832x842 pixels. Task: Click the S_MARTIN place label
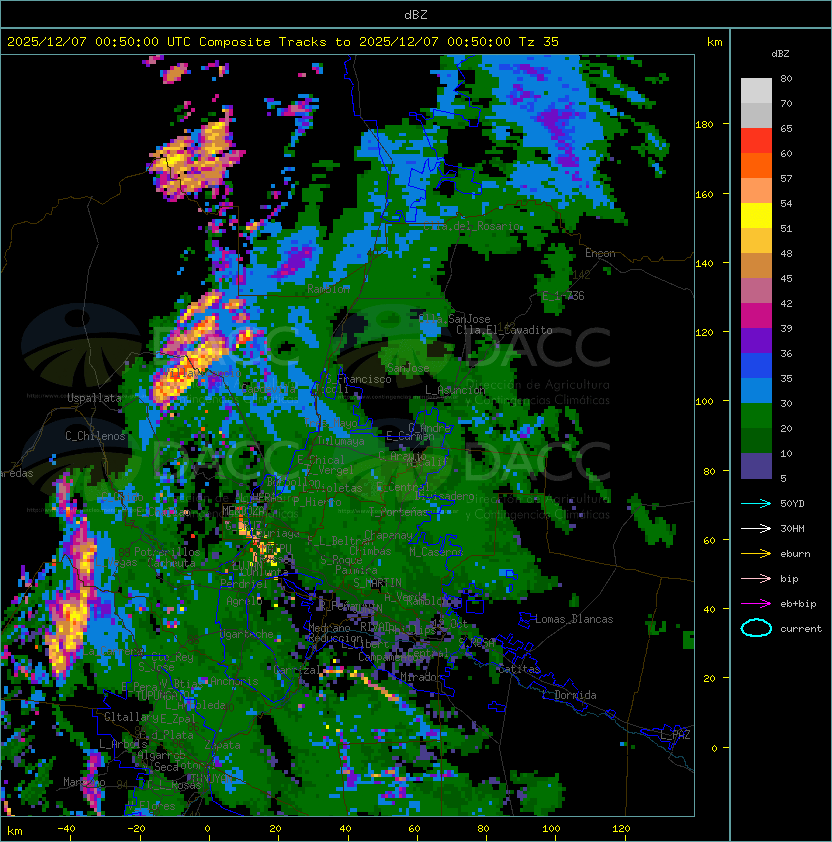coord(378,582)
